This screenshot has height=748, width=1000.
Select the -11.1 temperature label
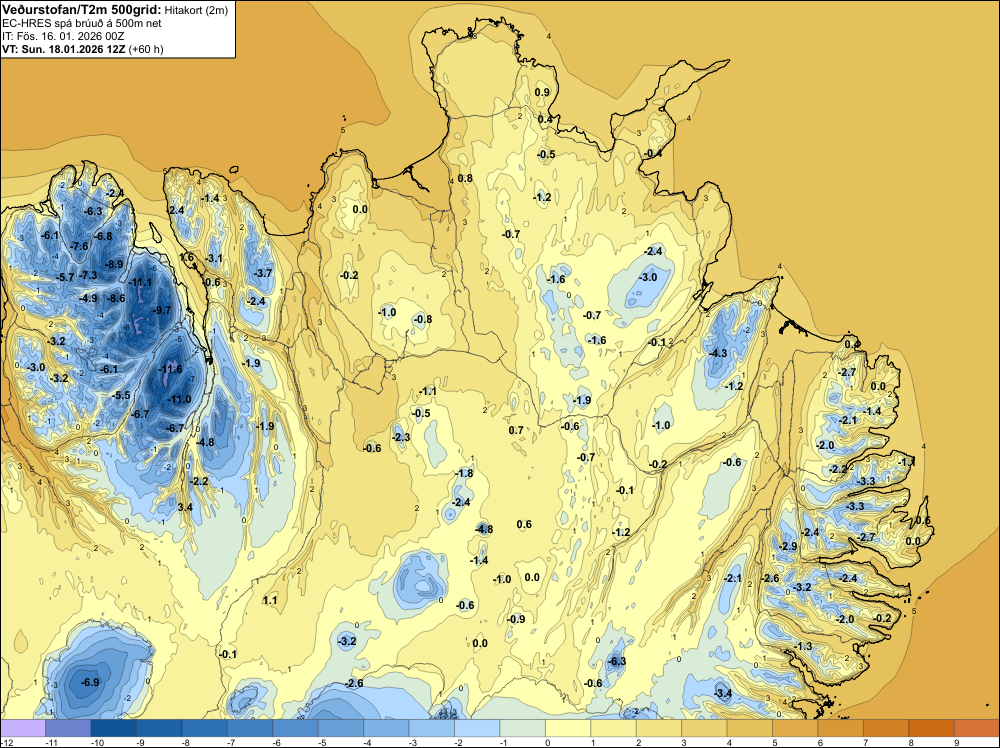point(140,282)
